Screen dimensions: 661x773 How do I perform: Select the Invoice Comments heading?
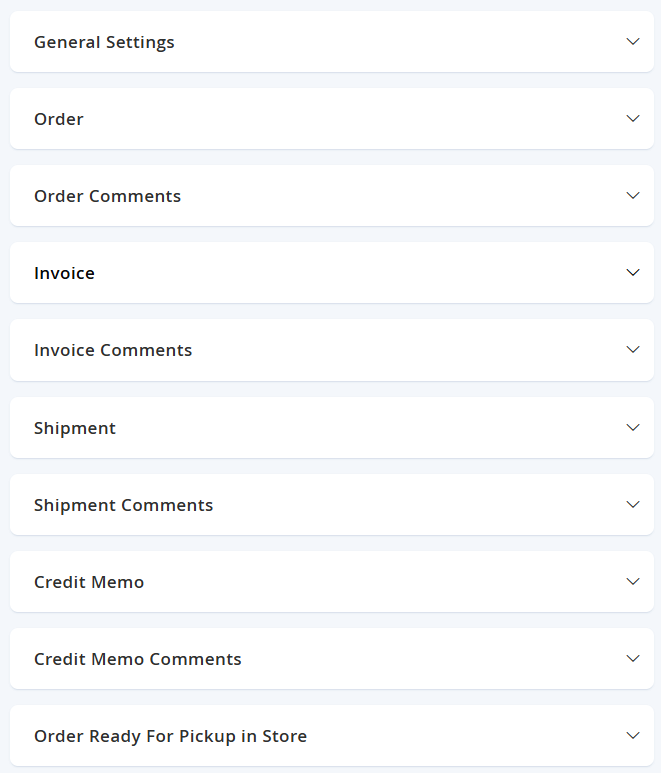(x=113, y=351)
